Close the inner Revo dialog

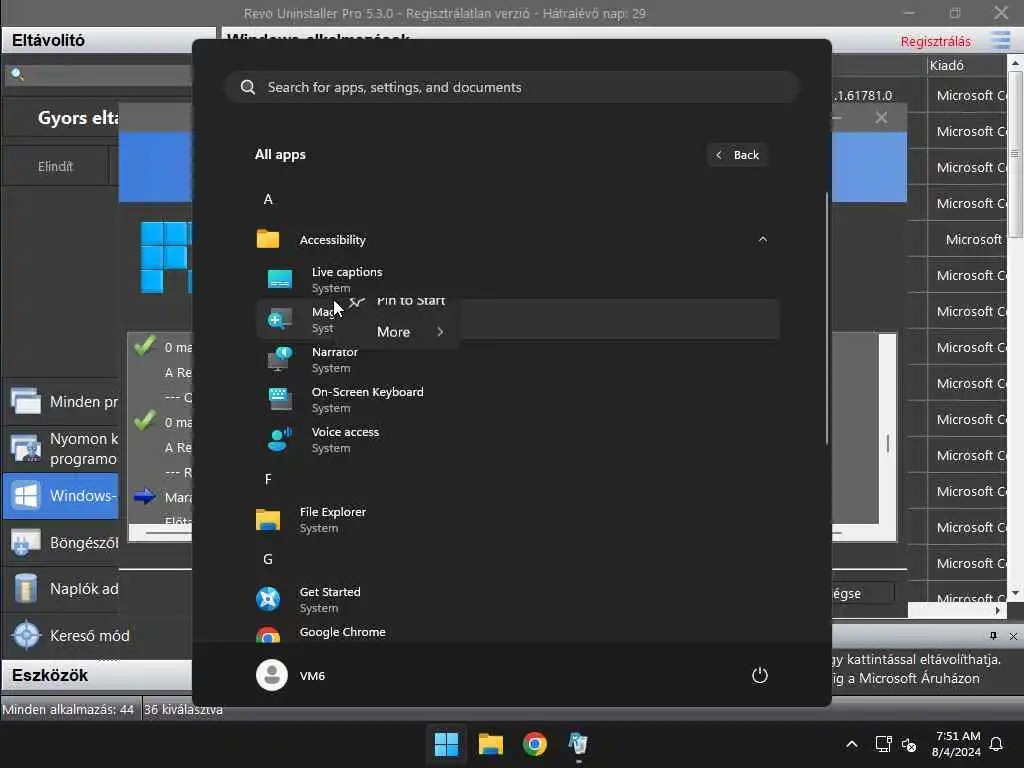point(881,118)
